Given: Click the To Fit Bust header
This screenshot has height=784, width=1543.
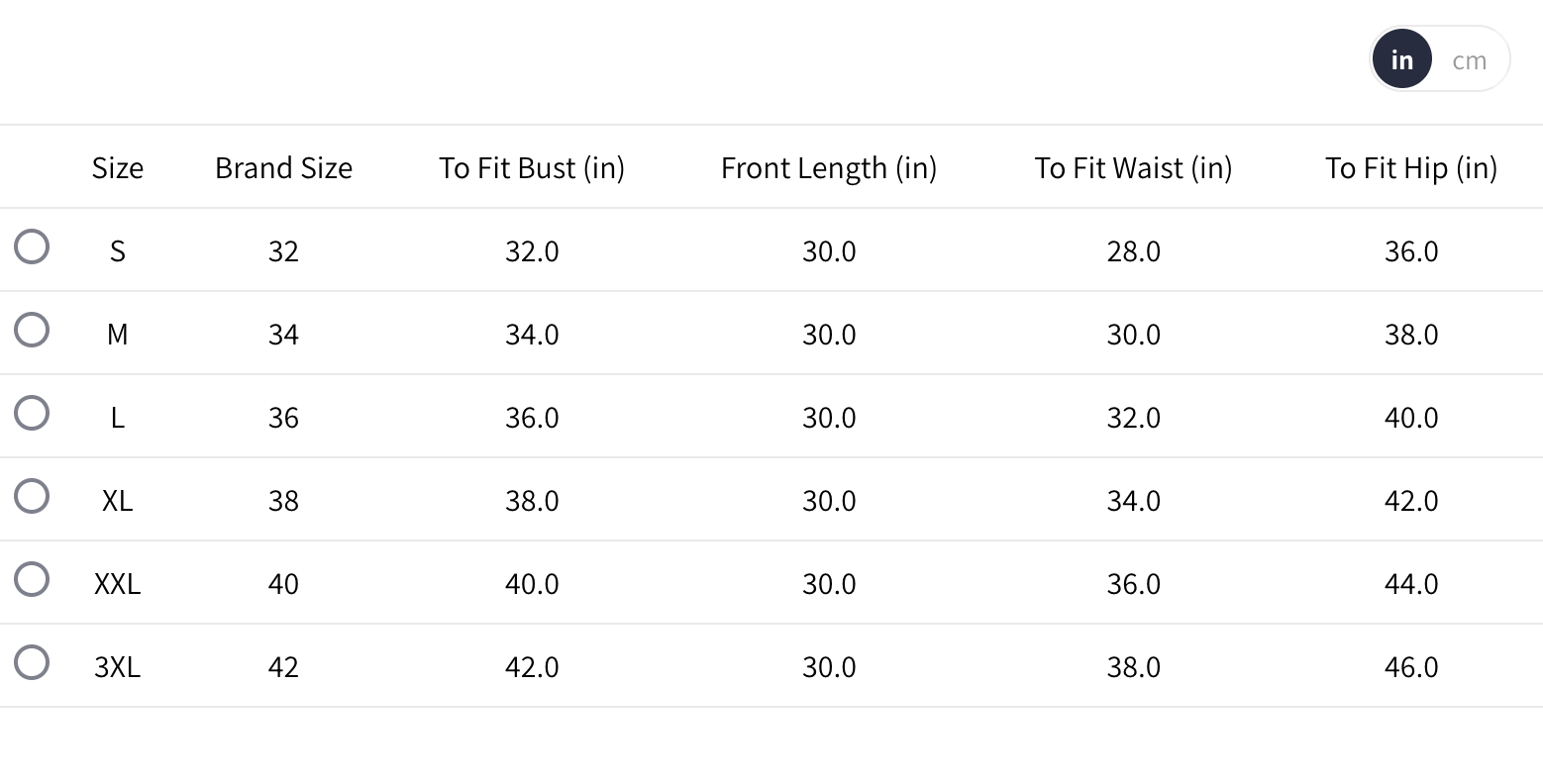Looking at the screenshot, I should pyautogui.click(x=532, y=168).
